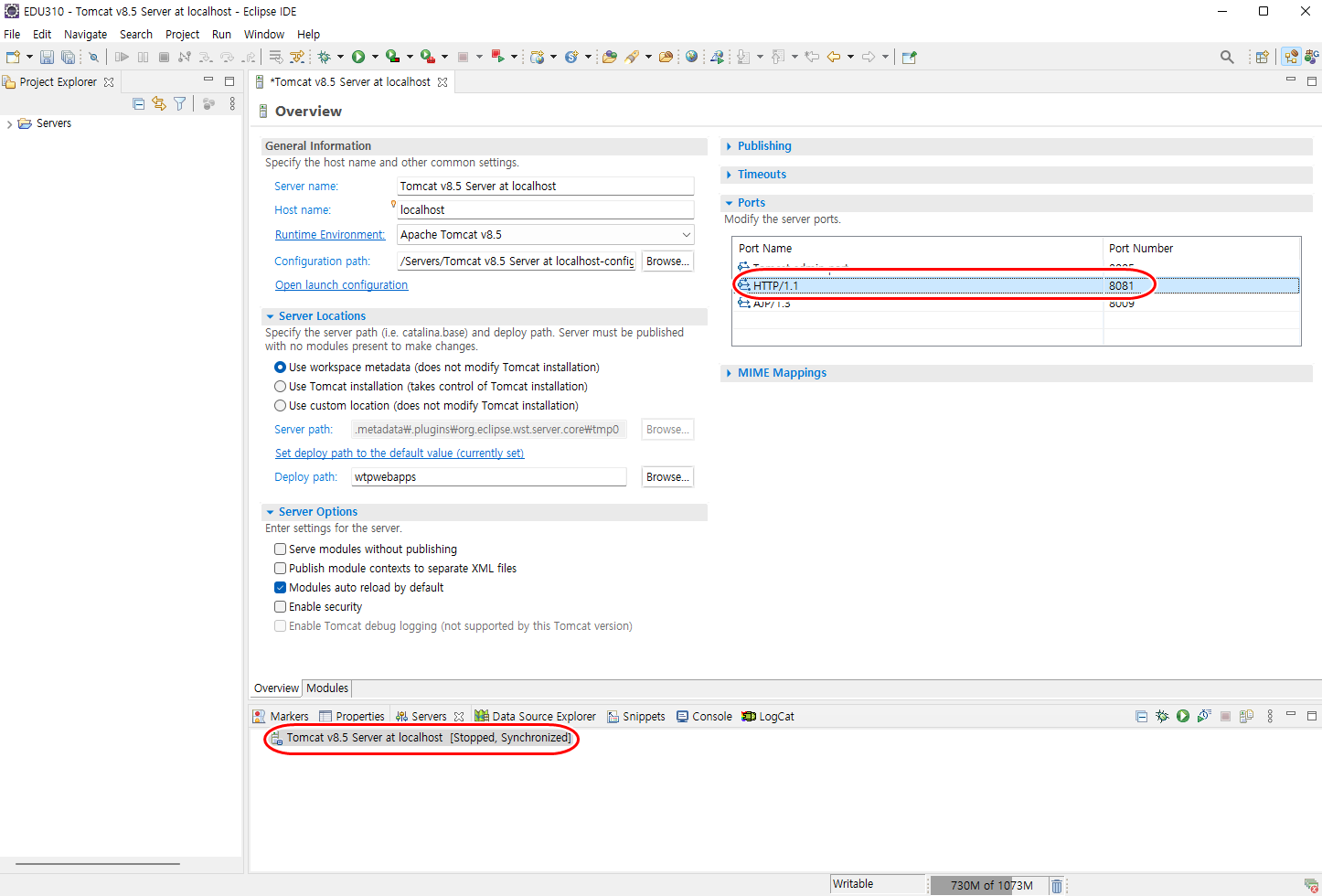Click the Open launch configuration link
The height and width of the screenshot is (896, 1322).
click(x=341, y=285)
